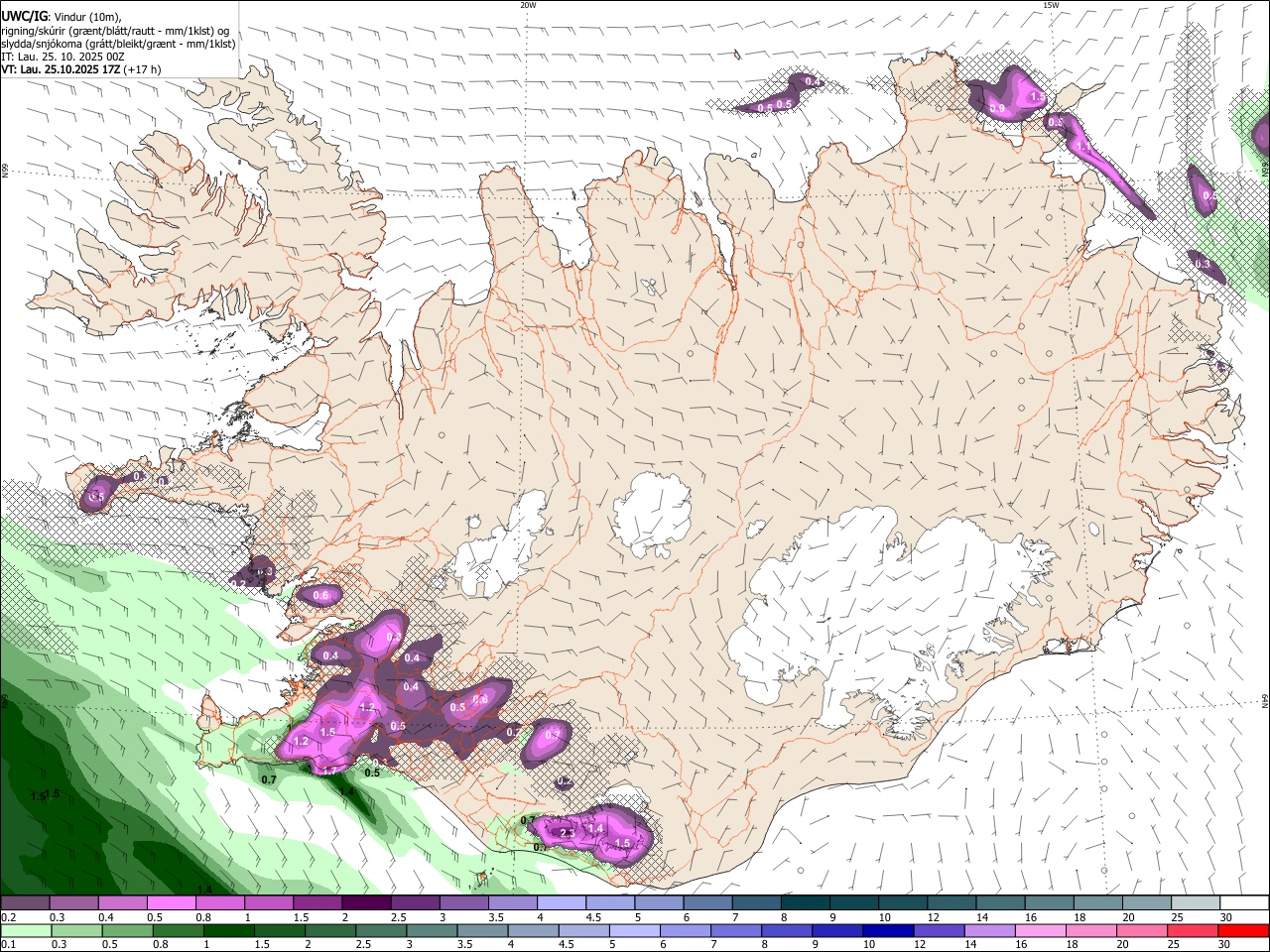The width and height of the screenshot is (1270, 952).
Task: Click lower legend darkest green swatch 1–1.5
Action: [227, 931]
